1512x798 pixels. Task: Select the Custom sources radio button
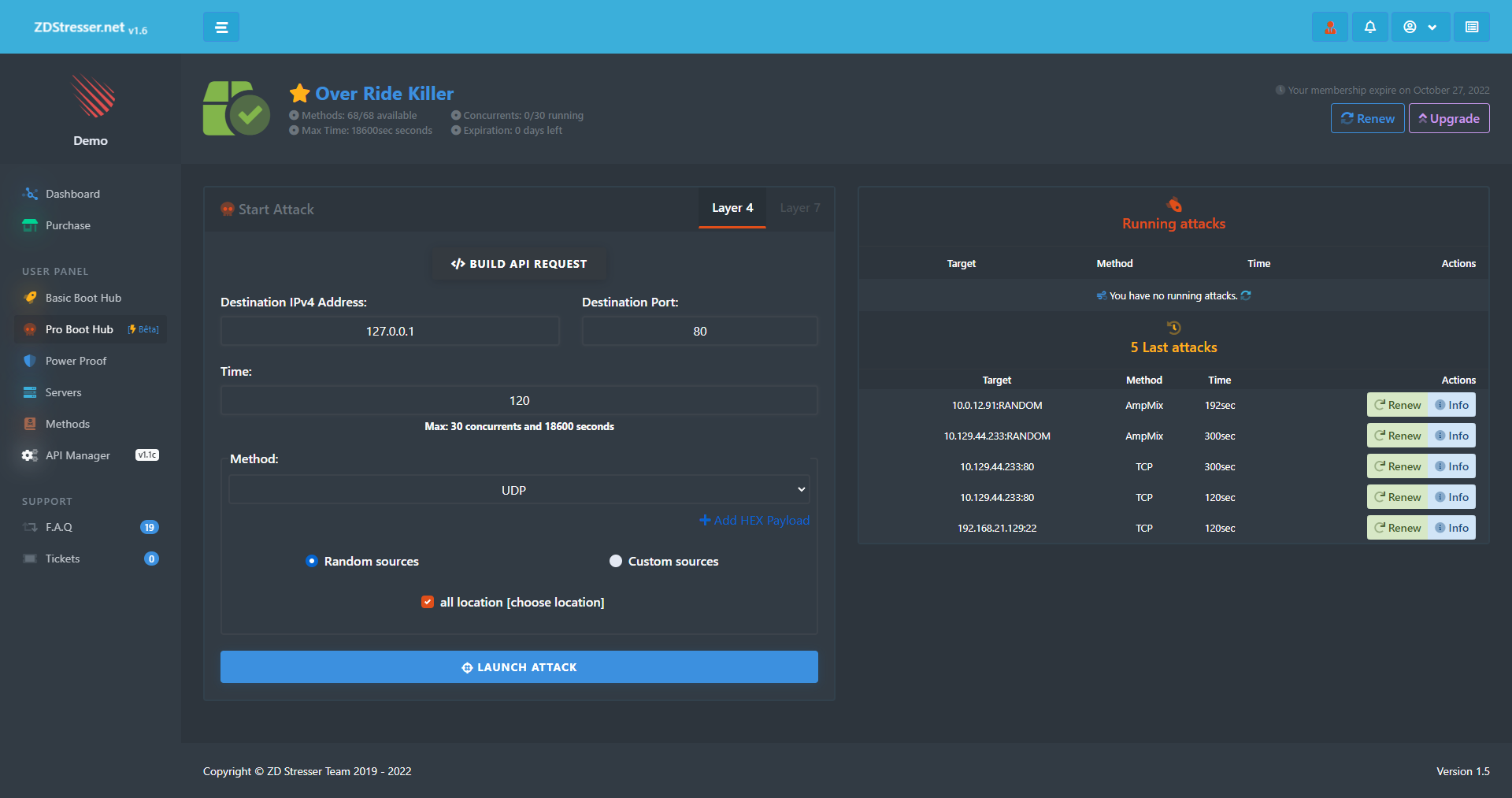616,562
